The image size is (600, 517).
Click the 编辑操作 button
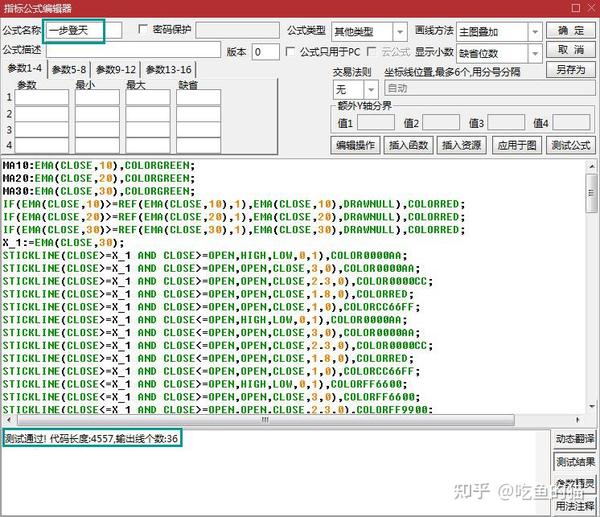point(355,145)
